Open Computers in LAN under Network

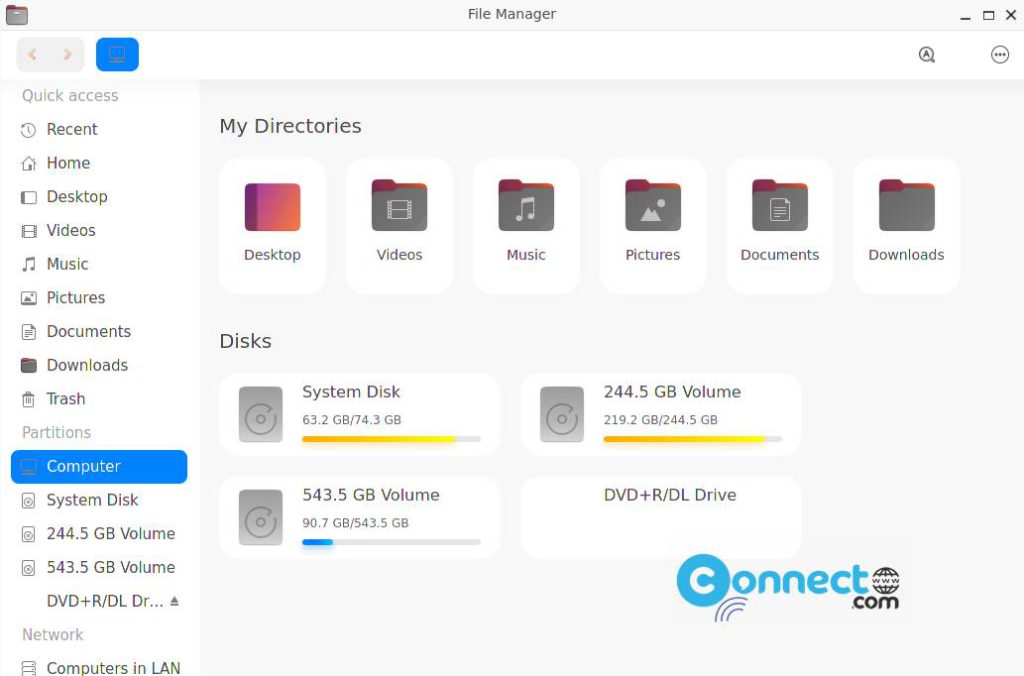pyautogui.click(x=113, y=667)
